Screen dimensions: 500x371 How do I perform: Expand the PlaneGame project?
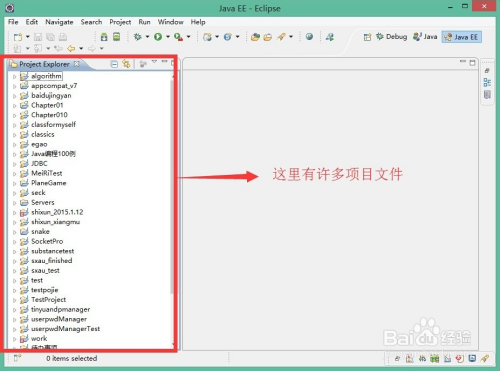pos(14,183)
